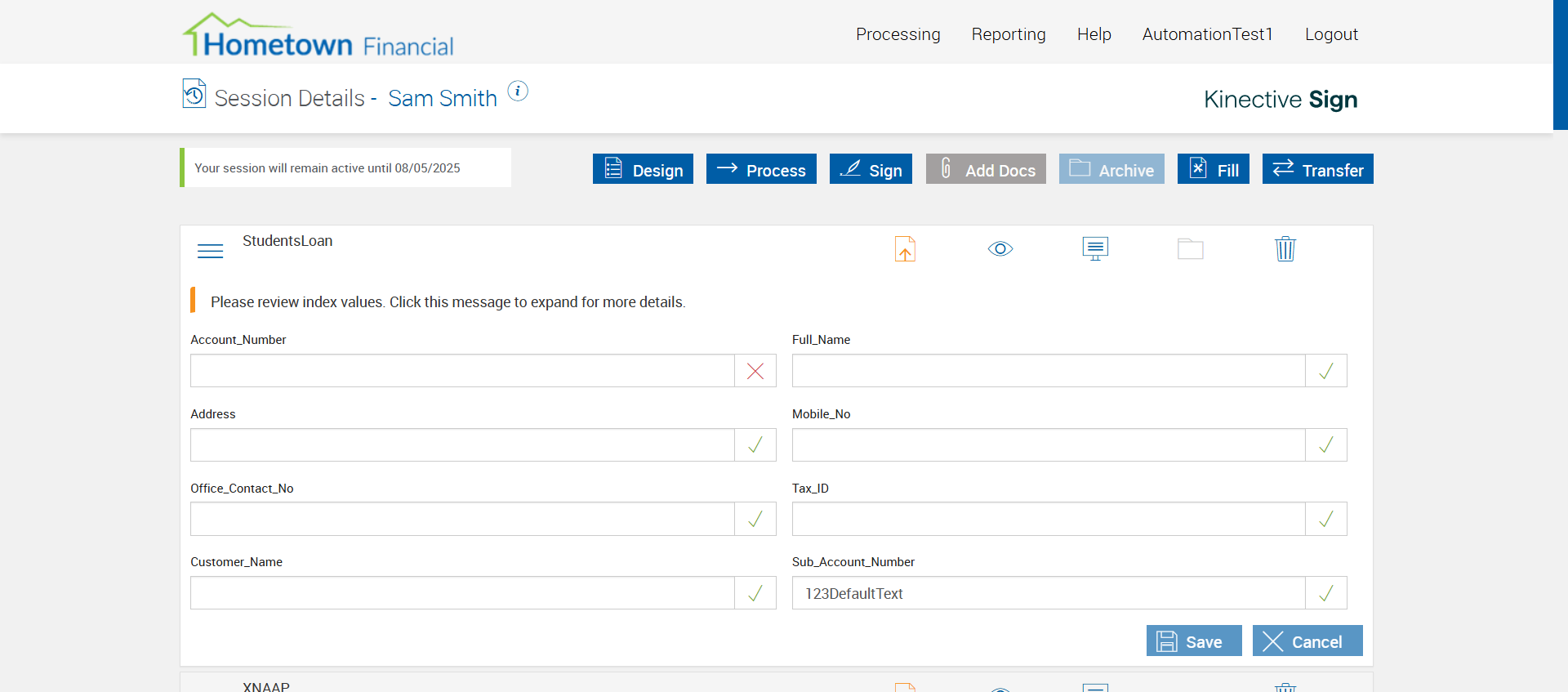The height and width of the screenshot is (692, 1568).
Task: Expand the review index values message
Action: point(448,302)
